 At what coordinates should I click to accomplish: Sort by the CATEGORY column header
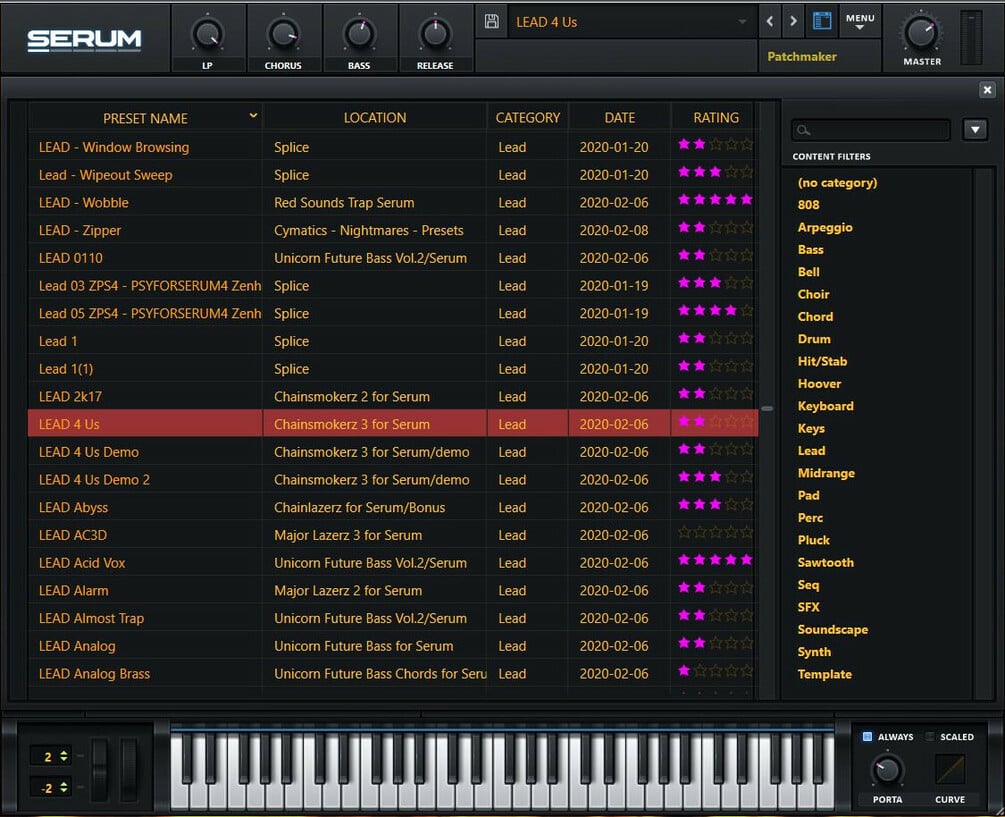[x=527, y=118]
